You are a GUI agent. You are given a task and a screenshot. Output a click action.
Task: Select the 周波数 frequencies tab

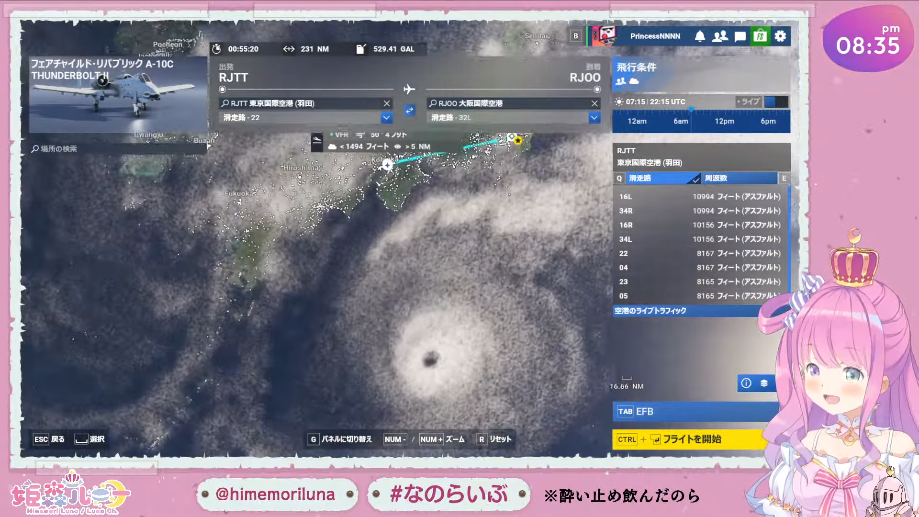click(738, 178)
